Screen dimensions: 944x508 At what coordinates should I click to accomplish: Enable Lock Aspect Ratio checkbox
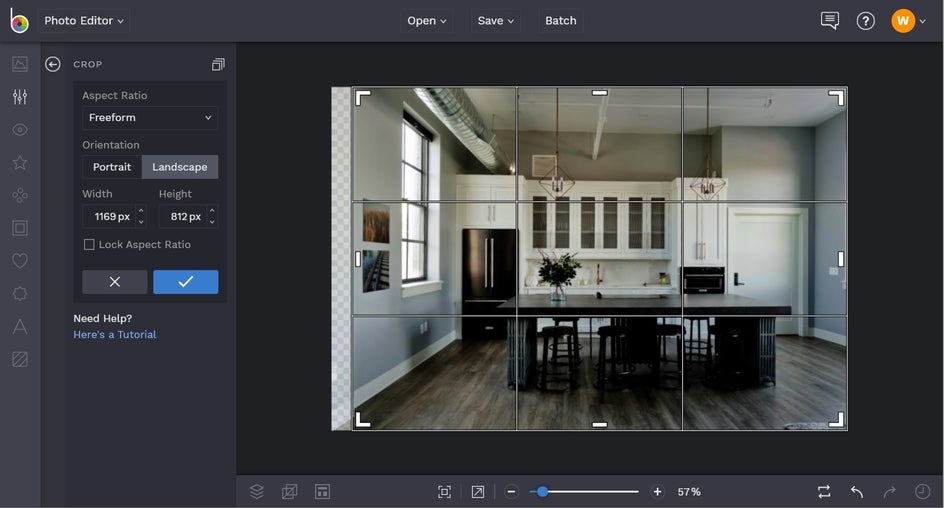click(x=89, y=244)
